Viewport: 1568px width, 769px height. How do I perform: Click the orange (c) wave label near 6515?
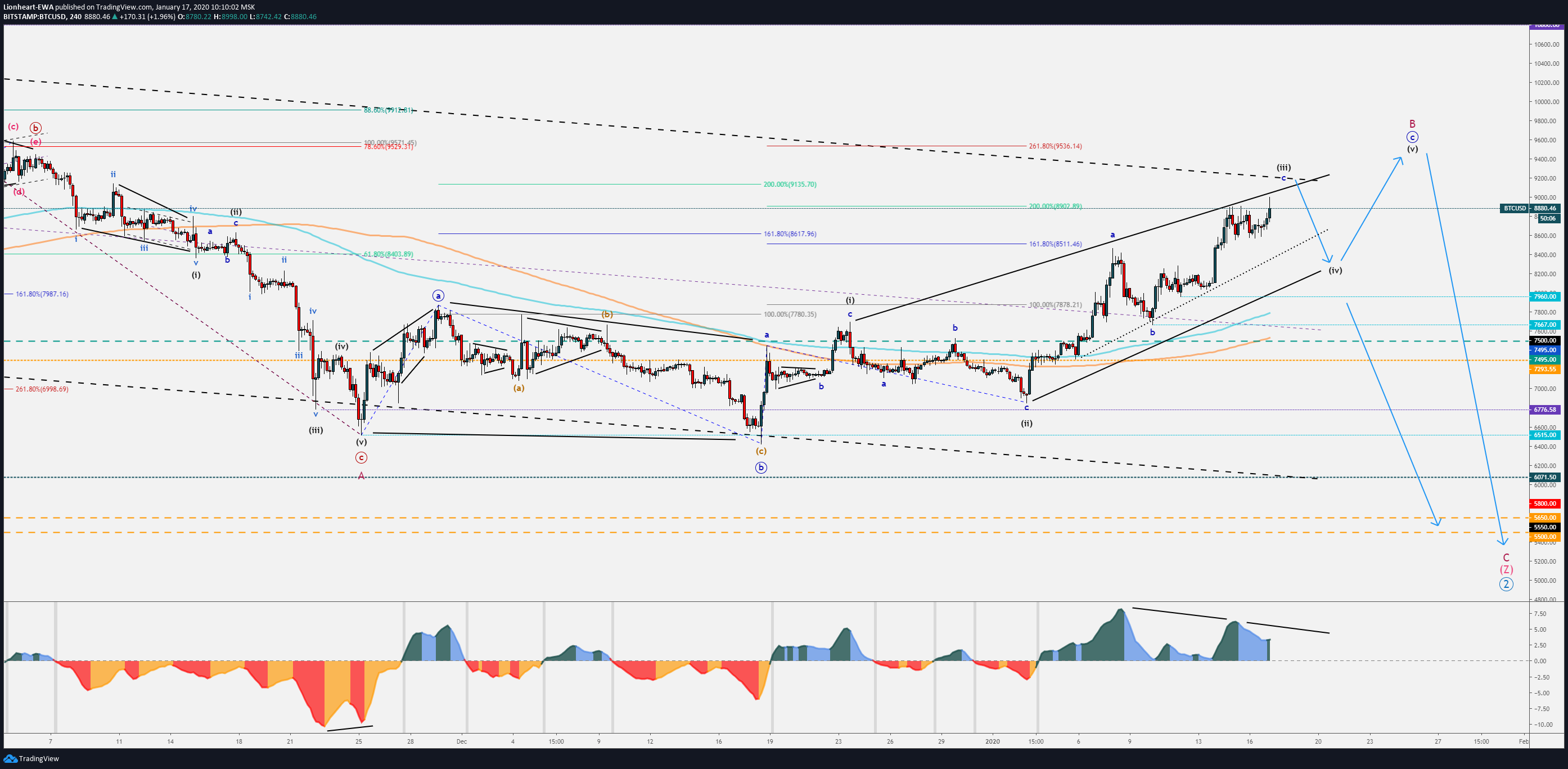point(761,451)
